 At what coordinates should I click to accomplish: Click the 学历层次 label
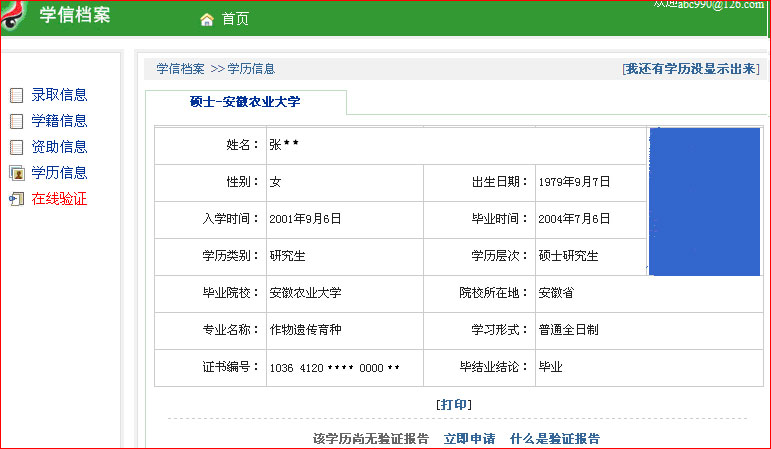[500, 256]
